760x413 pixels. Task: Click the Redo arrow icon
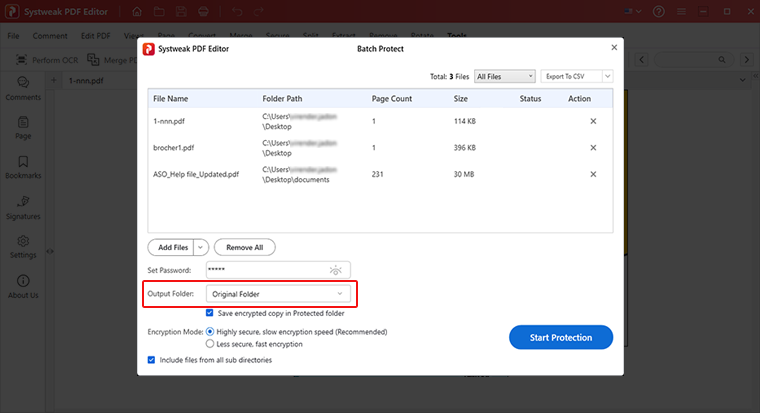259,11
